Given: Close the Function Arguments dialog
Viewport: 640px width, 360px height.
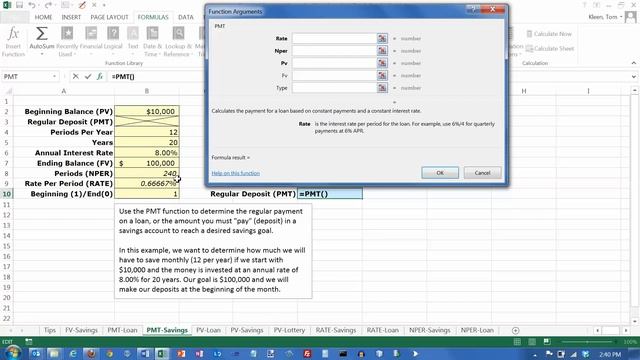Looking at the screenshot, I should (x=493, y=9).
